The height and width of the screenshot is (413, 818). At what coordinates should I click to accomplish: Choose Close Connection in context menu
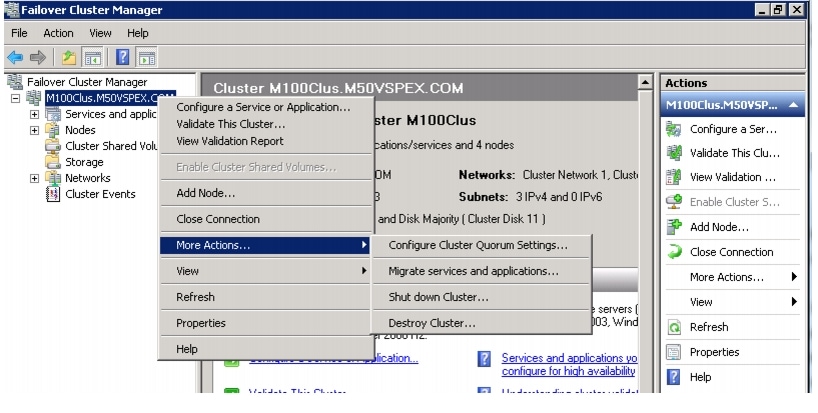(265, 219)
